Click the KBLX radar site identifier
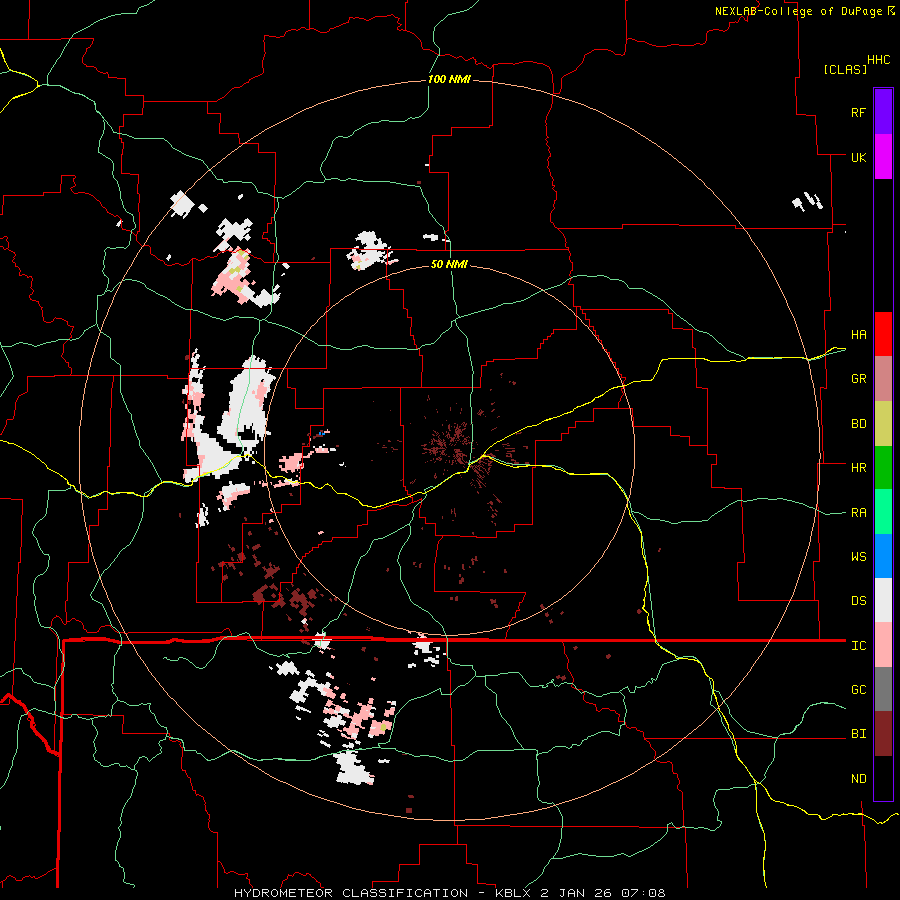This screenshot has width=900, height=900. coord(513,893)
